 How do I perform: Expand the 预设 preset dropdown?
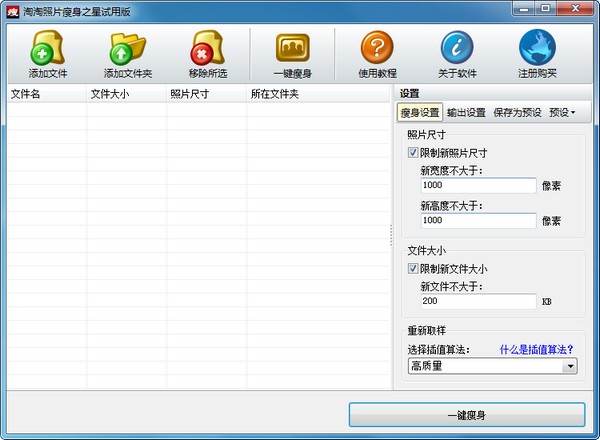561,113
